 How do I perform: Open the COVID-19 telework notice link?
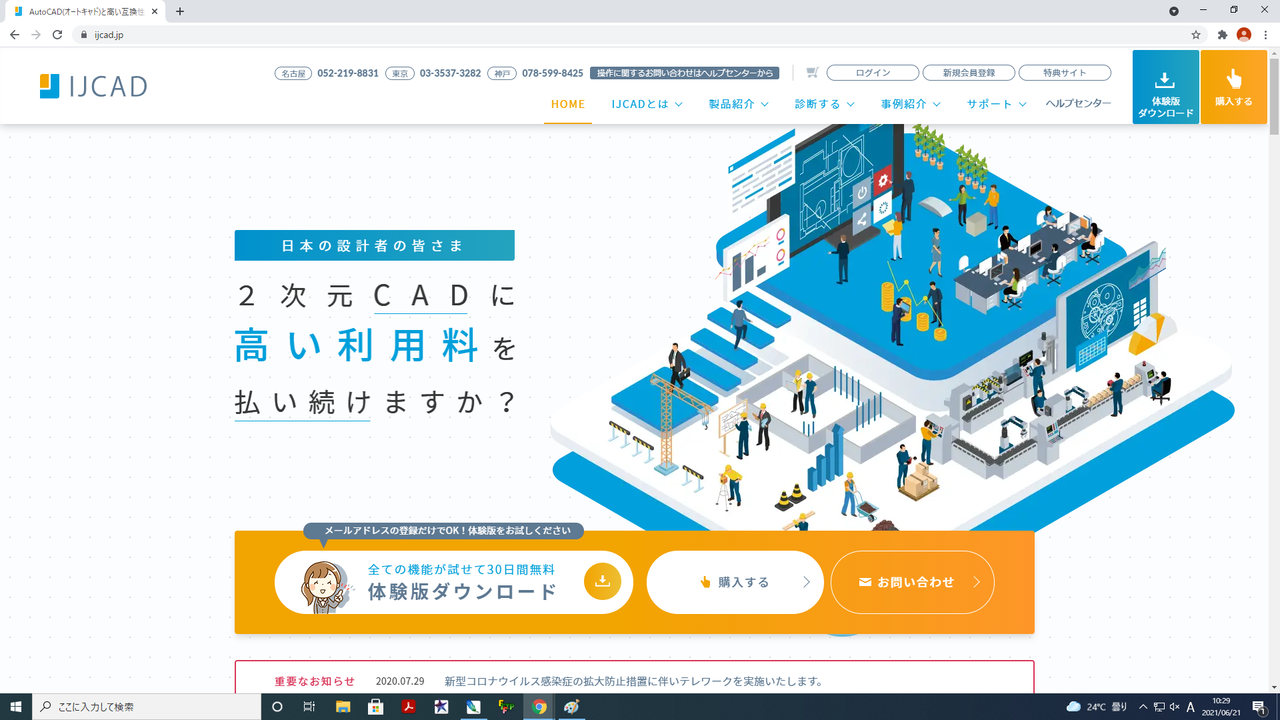(x=633, y=682)
